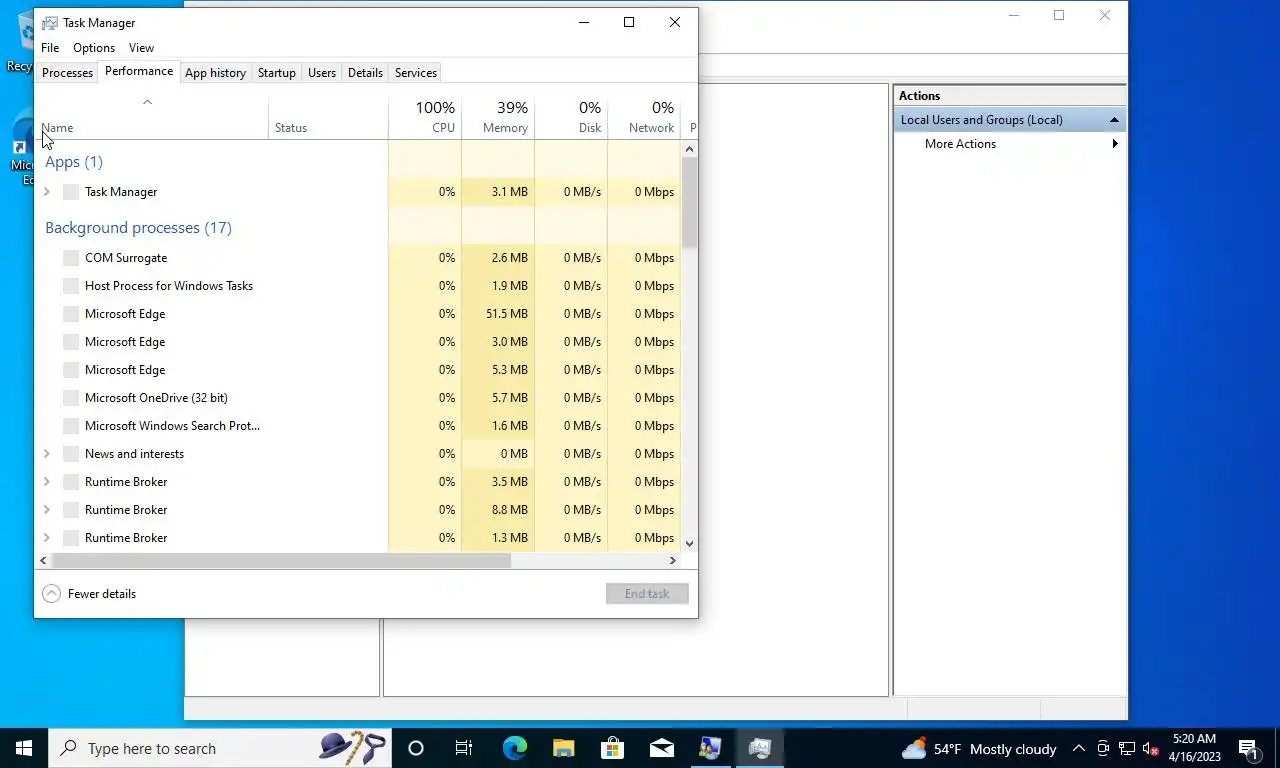1280x768 pixels.
Task: Sort processes by the Name column
Action: click(152, 117)
